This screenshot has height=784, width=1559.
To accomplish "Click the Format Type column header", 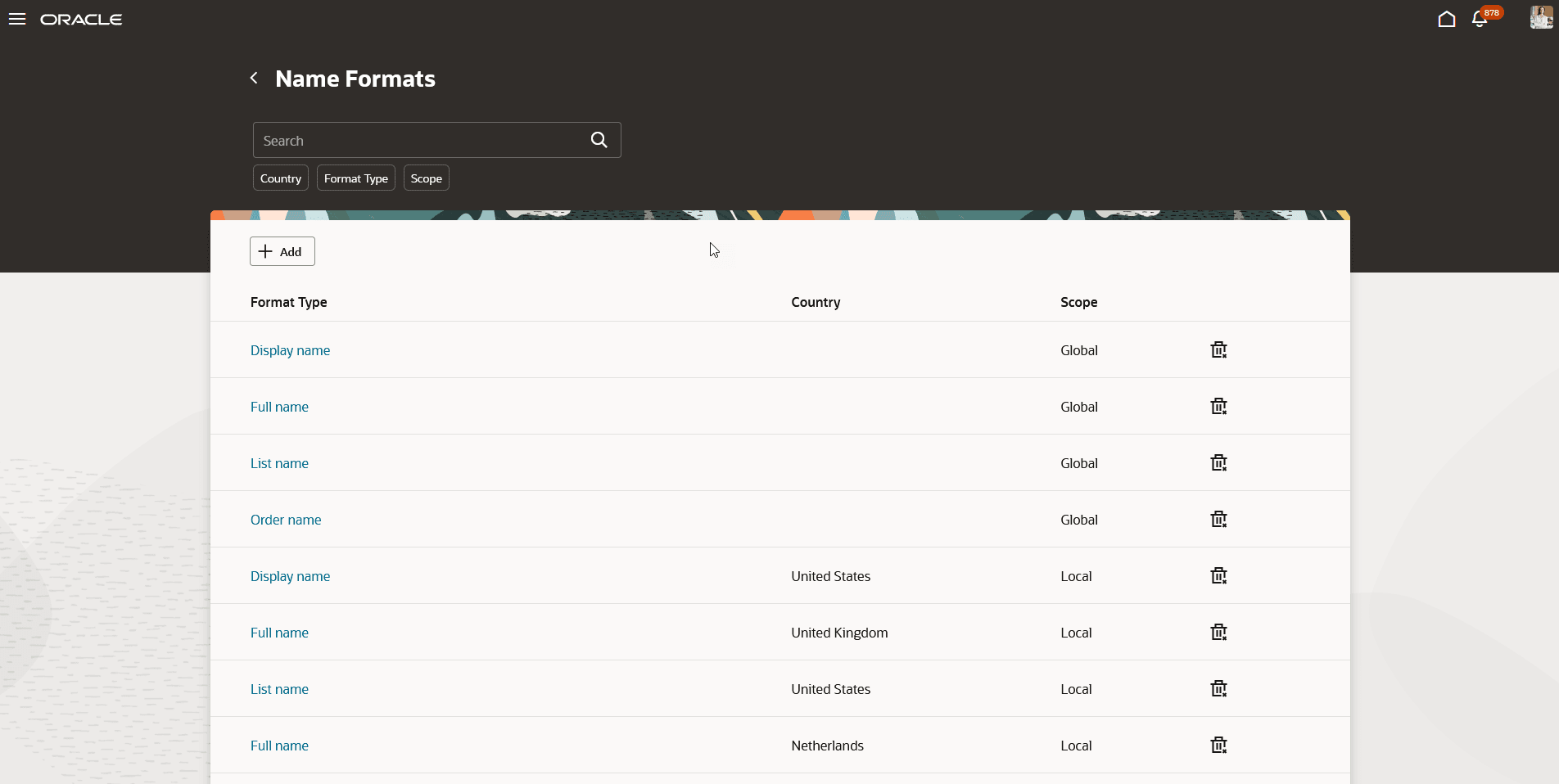I will (x=289, y=302).
